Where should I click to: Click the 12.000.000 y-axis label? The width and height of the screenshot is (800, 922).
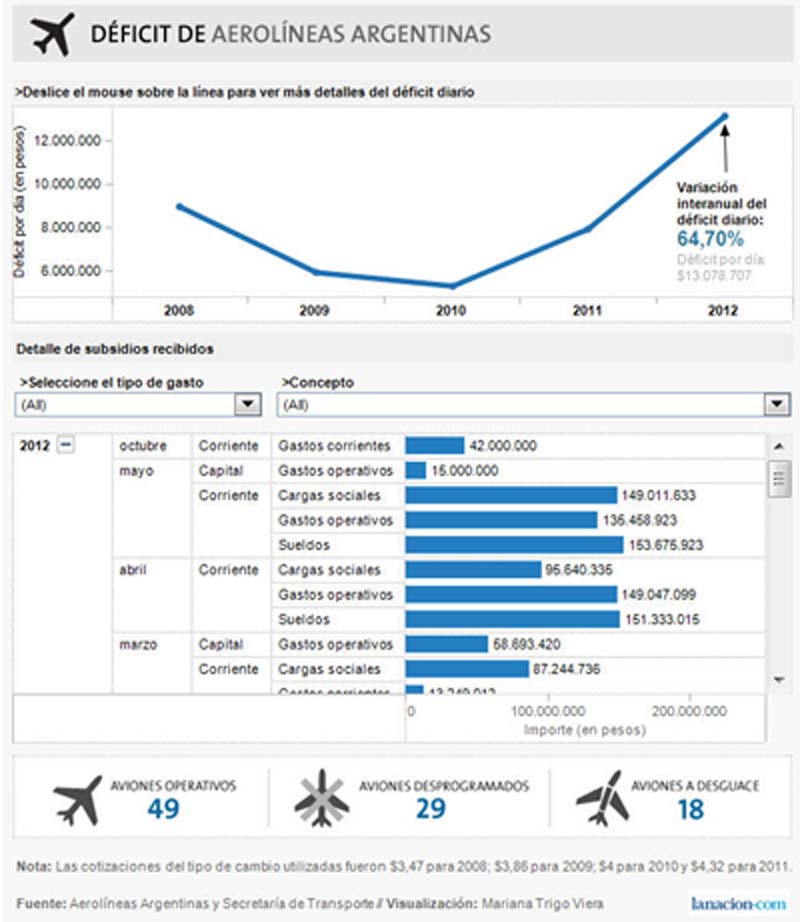68,140
